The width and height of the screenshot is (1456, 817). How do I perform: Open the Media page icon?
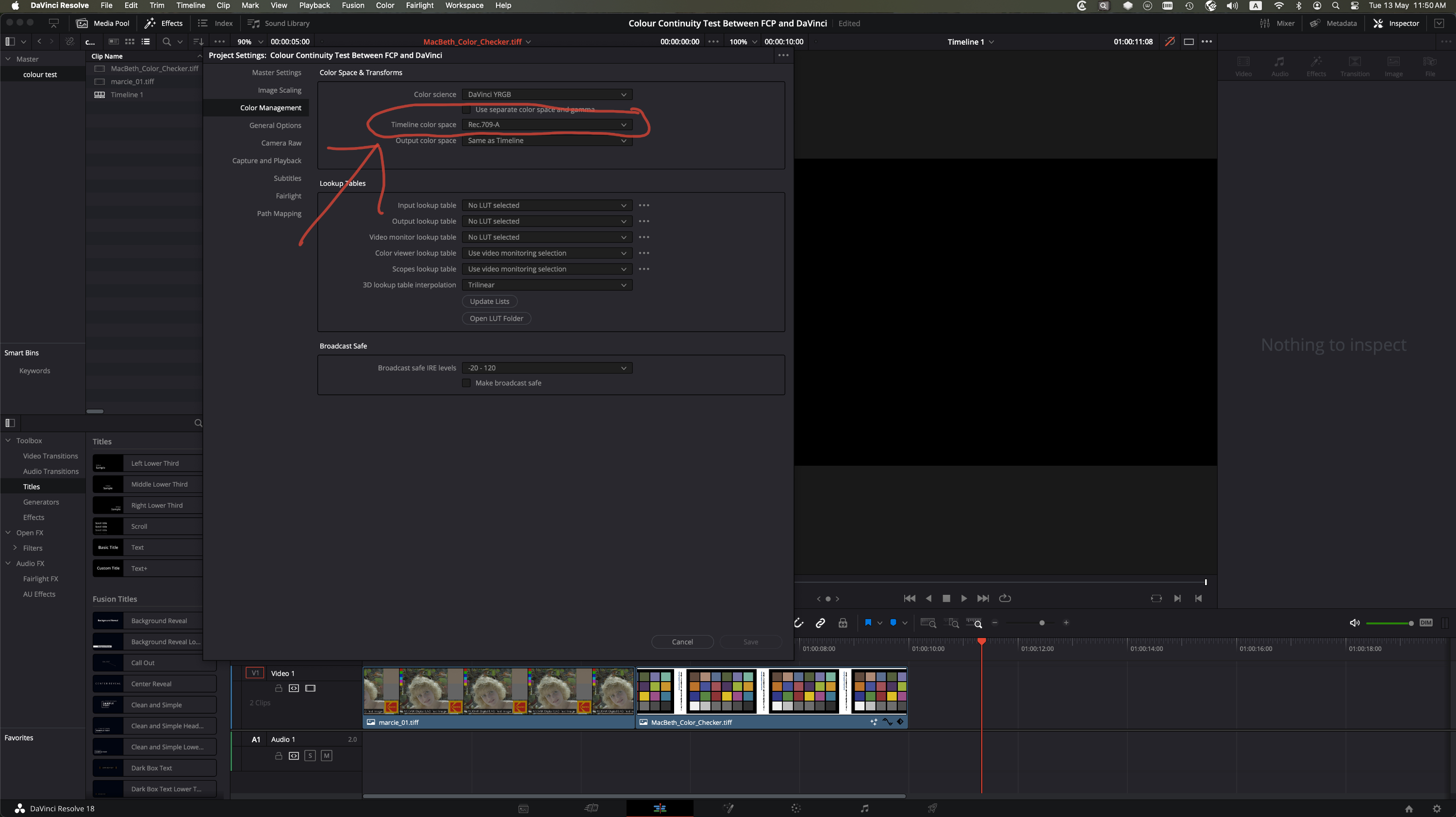click(x=523, y=809)
